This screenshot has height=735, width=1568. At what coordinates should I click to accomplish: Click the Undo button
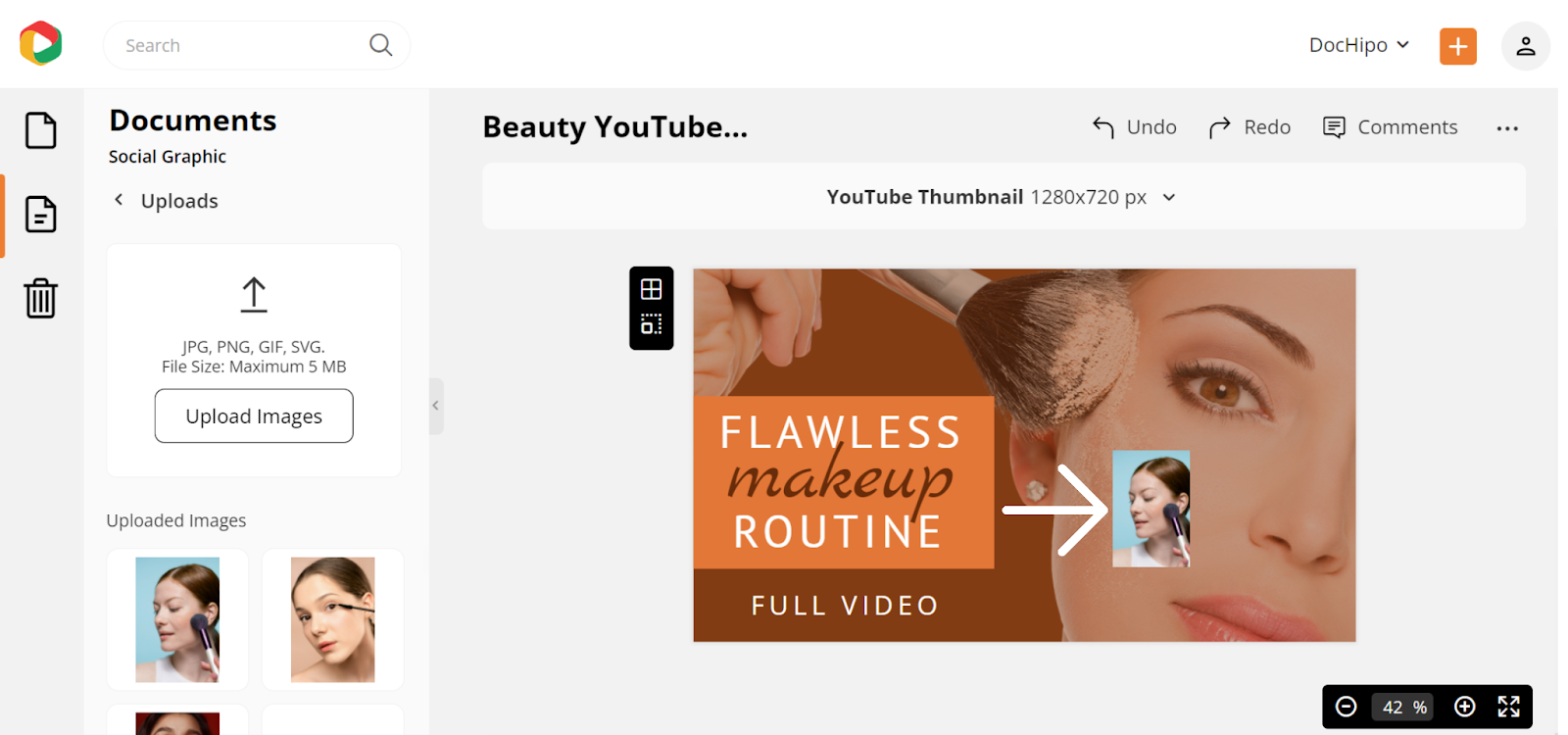click(1135, 127)
